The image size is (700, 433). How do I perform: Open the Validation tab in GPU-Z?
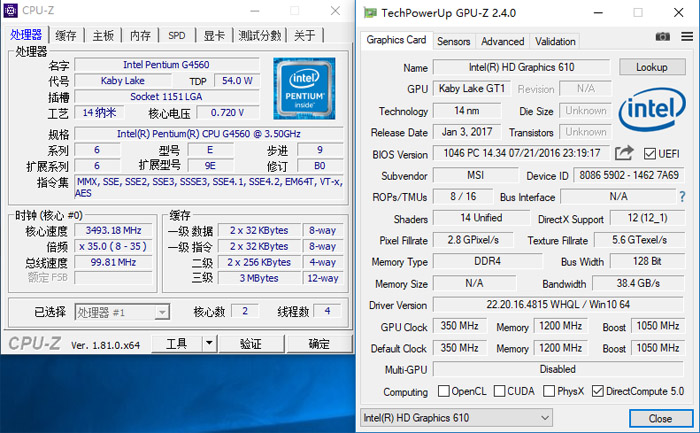pyautogui.click(x=555, y=42)
